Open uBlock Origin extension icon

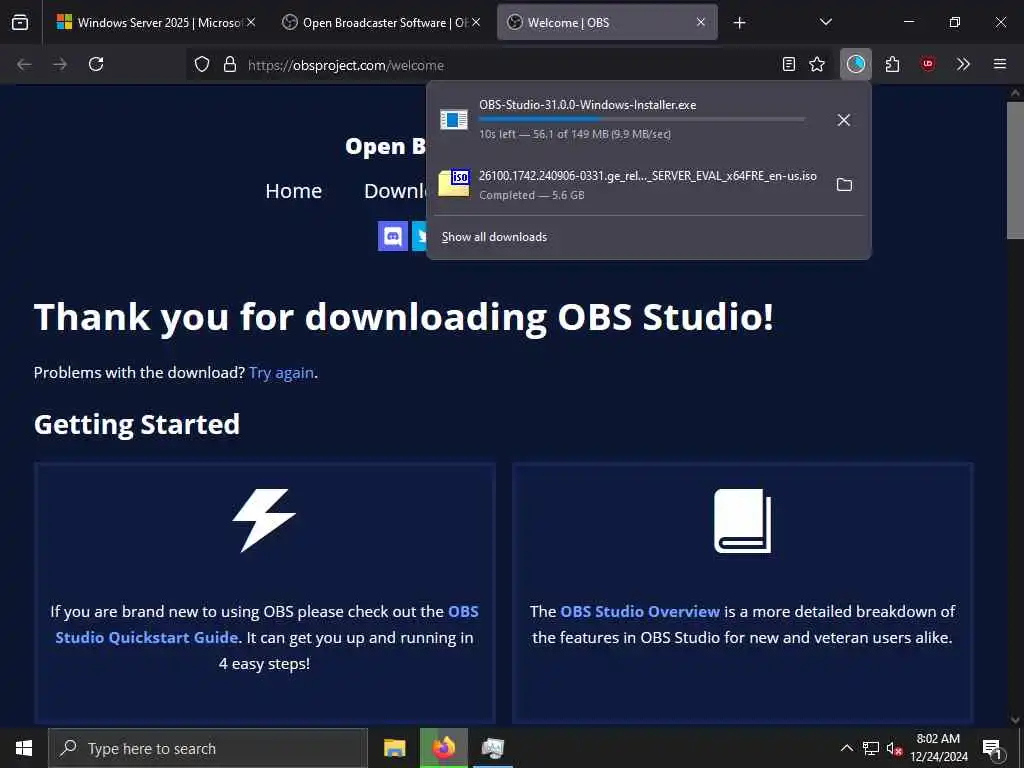point(928,64)
